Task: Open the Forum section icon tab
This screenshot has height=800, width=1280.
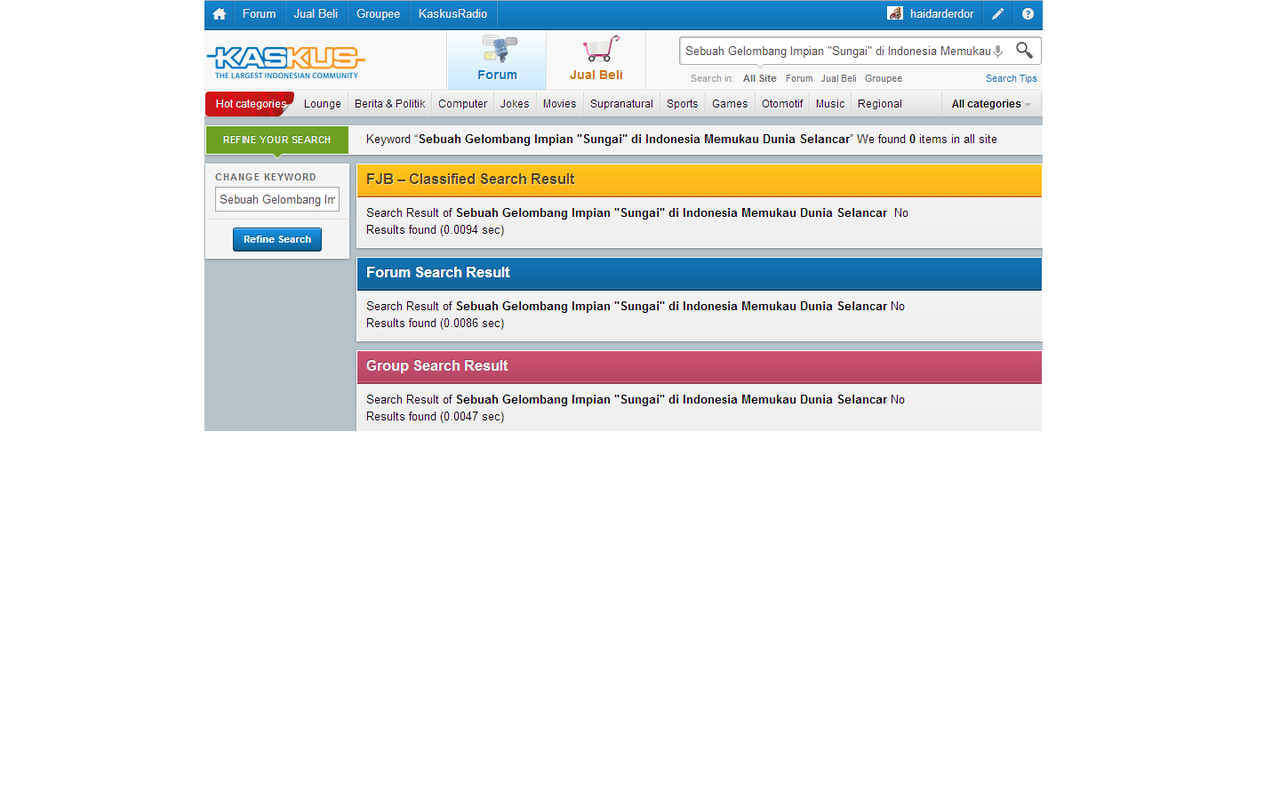Action: pyautogui.click(x=497, y=59)
